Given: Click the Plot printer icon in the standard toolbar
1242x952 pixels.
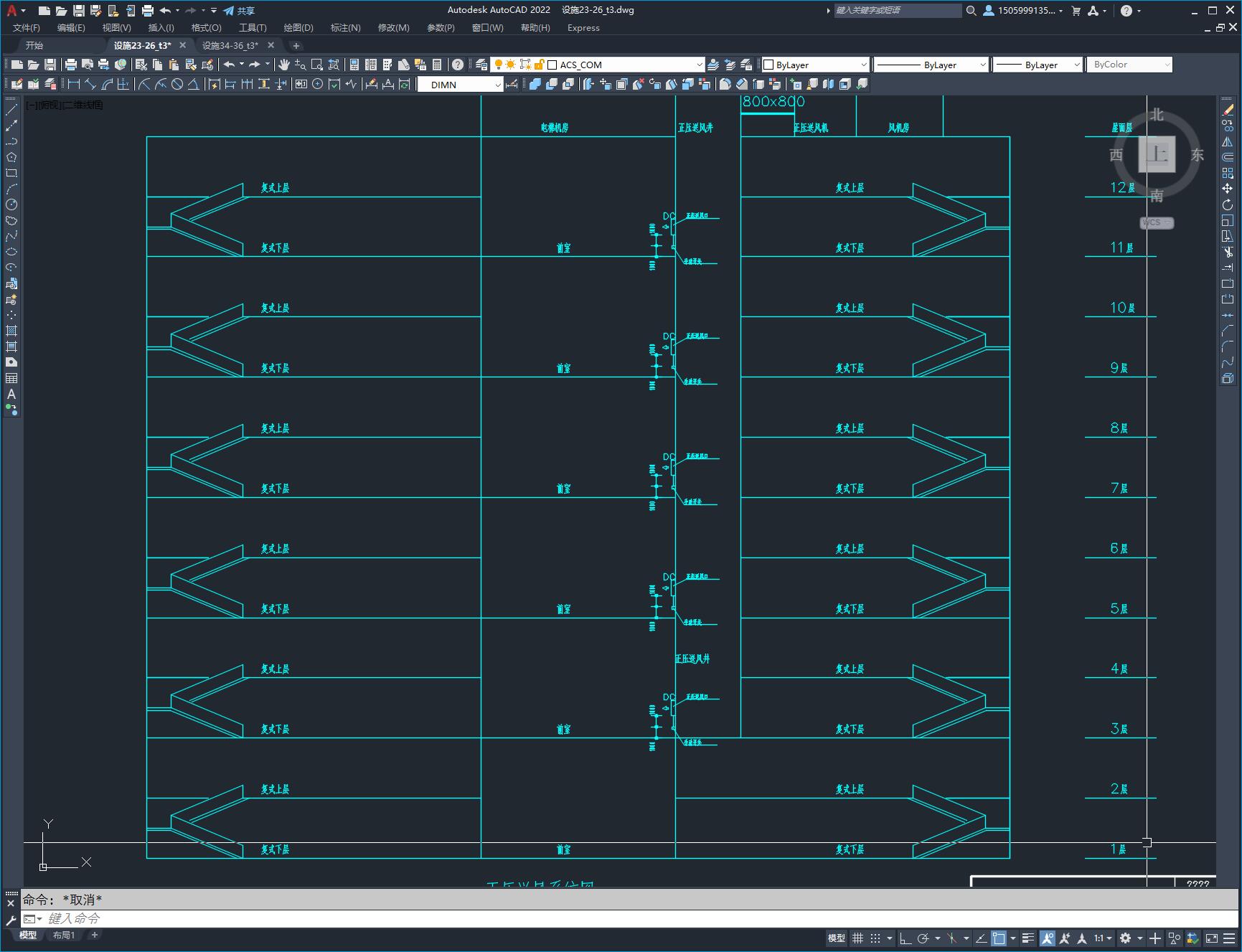Looking at the screenshot, I should [x=70, y=65].
